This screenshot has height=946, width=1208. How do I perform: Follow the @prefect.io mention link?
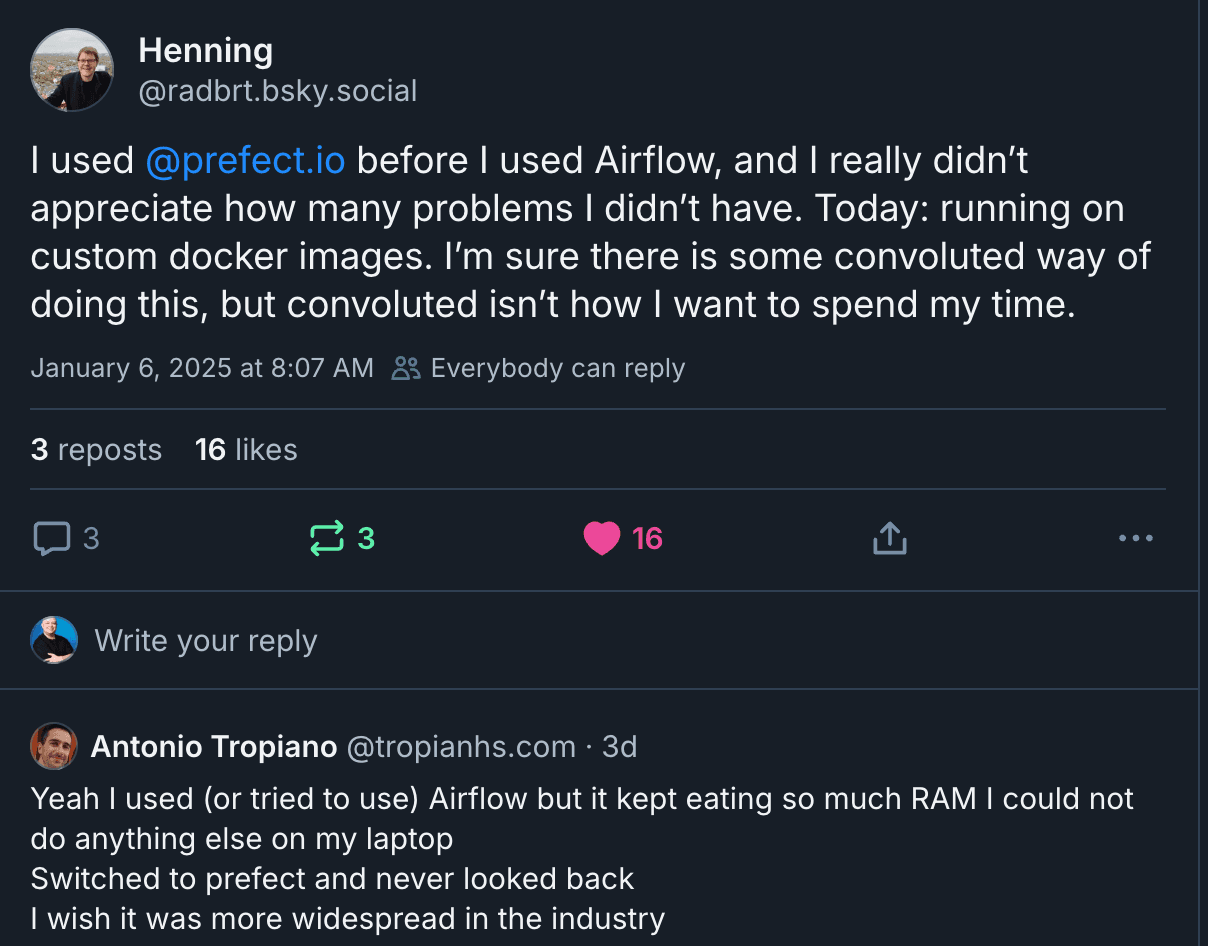click(x=245, y=161)
